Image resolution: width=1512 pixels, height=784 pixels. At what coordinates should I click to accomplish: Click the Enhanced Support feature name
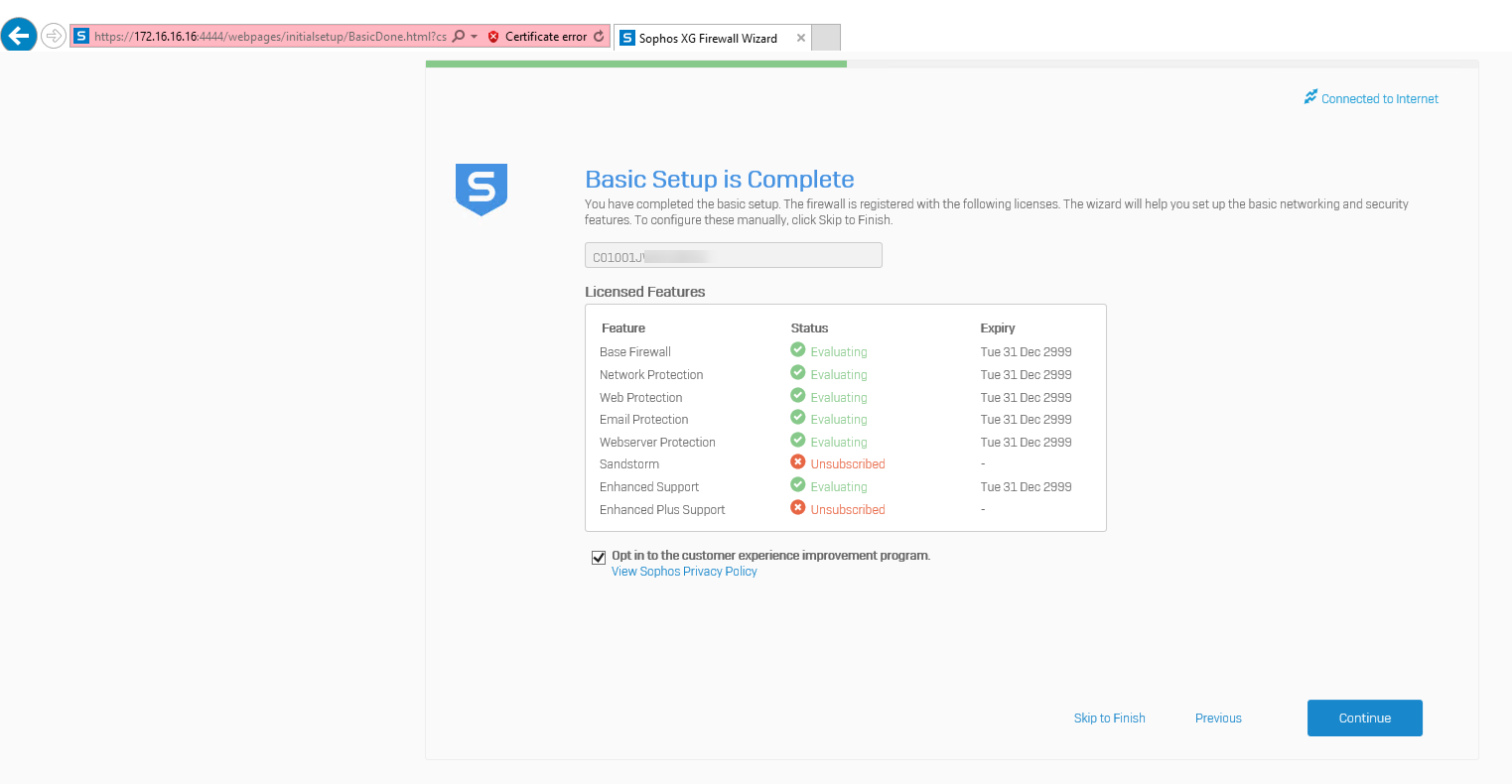tap(649, 487)
